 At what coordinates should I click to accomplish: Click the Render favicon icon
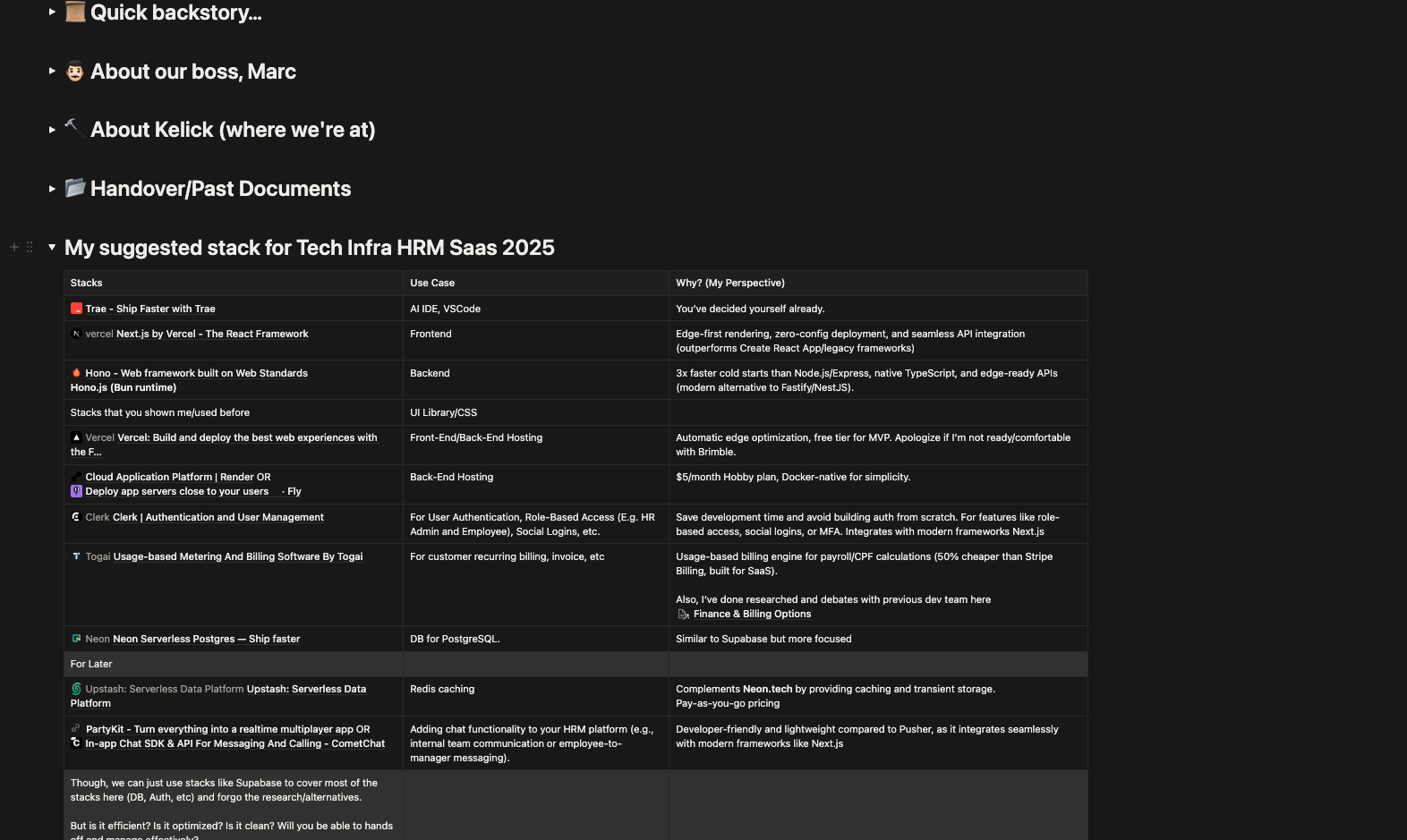tap(76, 477)
